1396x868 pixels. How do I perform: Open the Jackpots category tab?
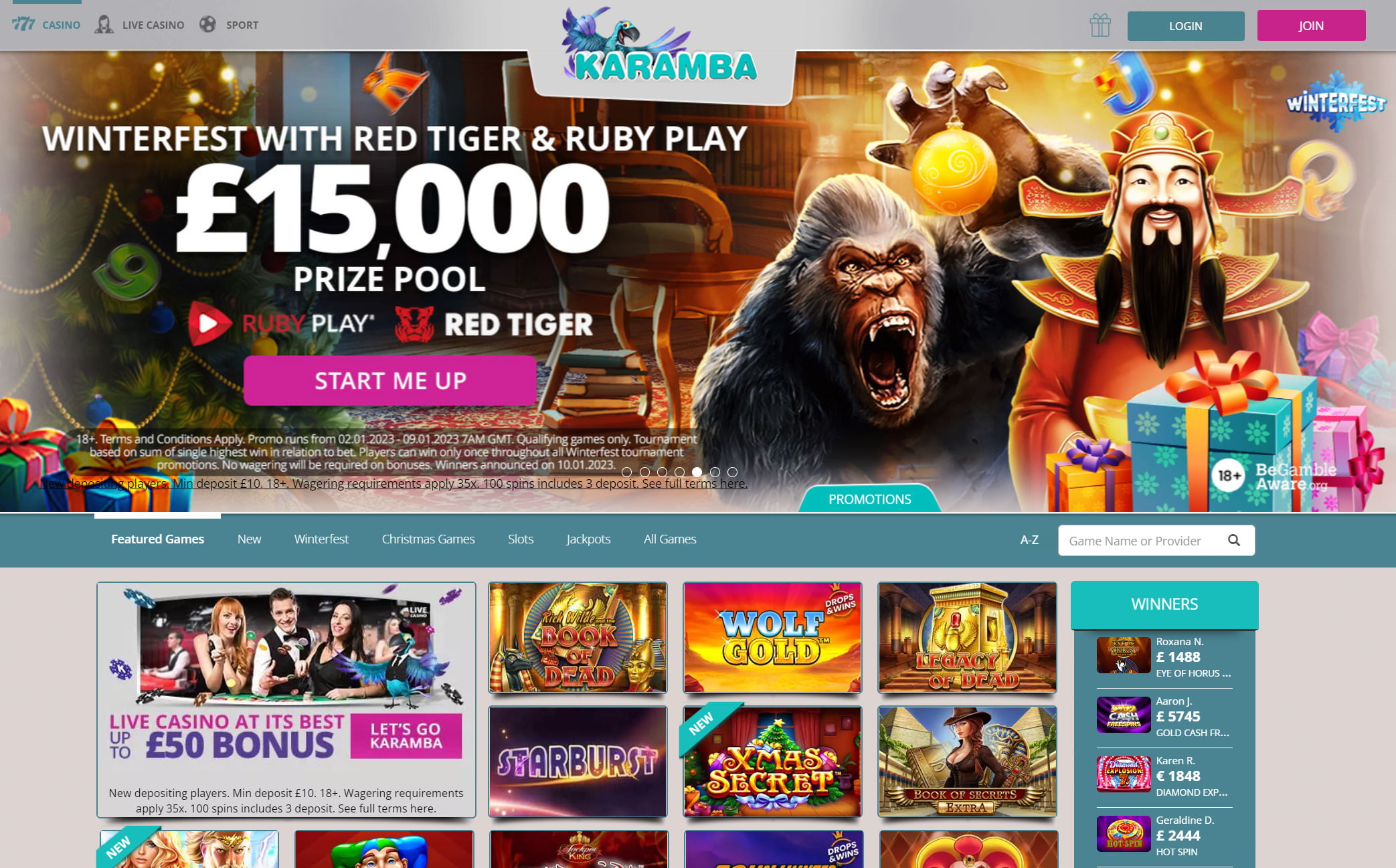(x=588, y=539)
